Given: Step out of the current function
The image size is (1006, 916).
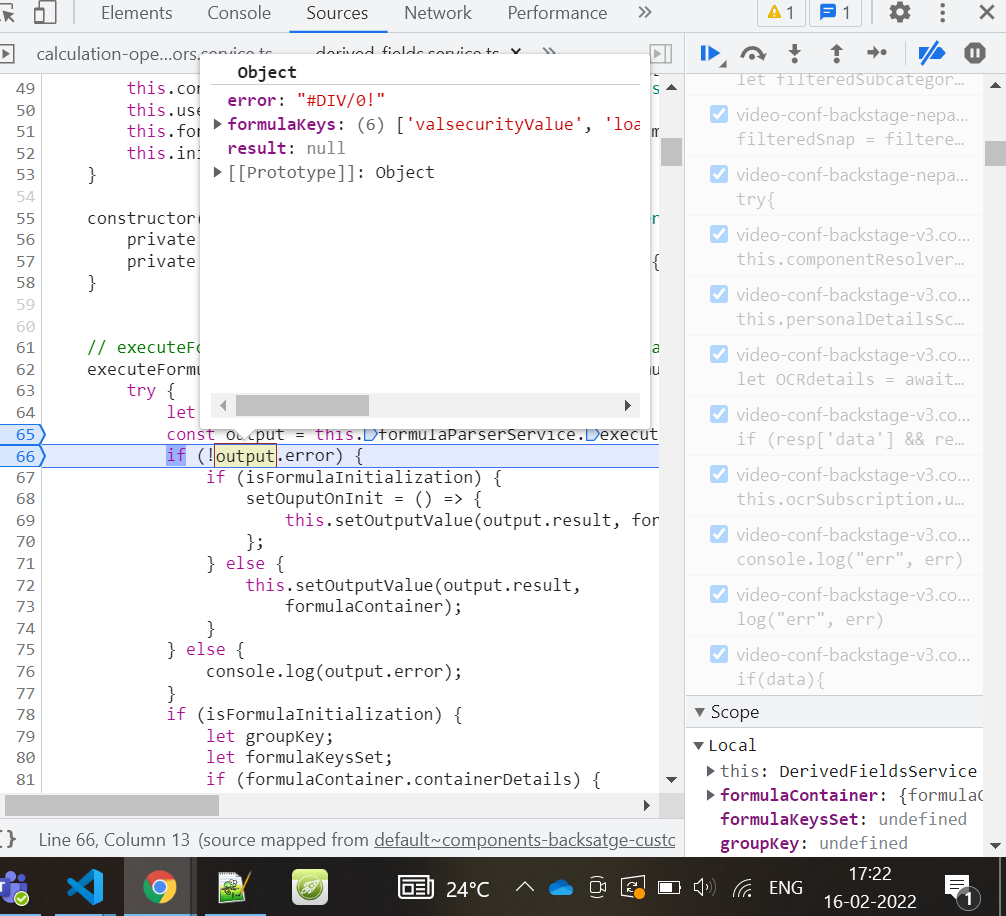Looking at the screenshot, I should [836, 53].
